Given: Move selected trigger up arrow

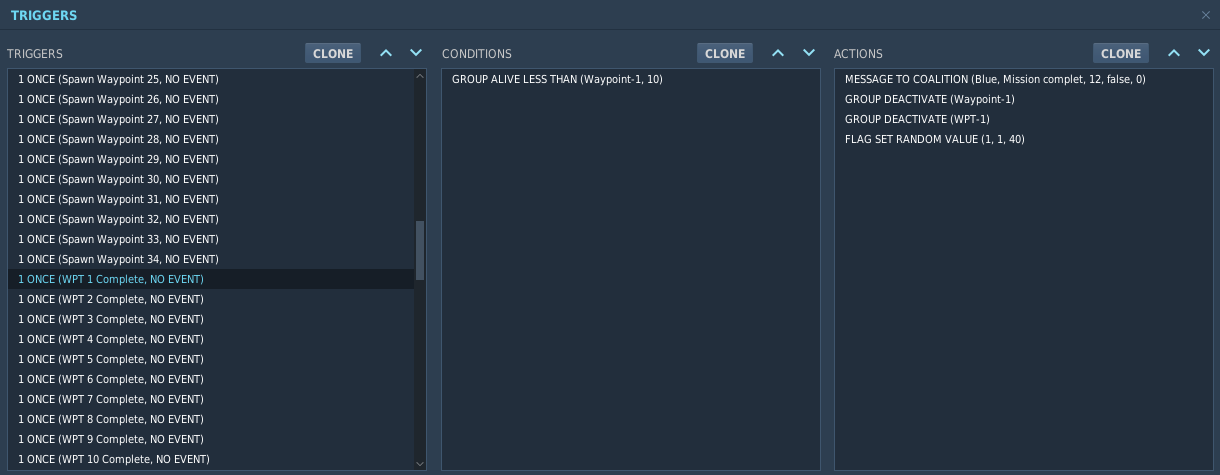Looking at the screenshot, I should [386, 53].
